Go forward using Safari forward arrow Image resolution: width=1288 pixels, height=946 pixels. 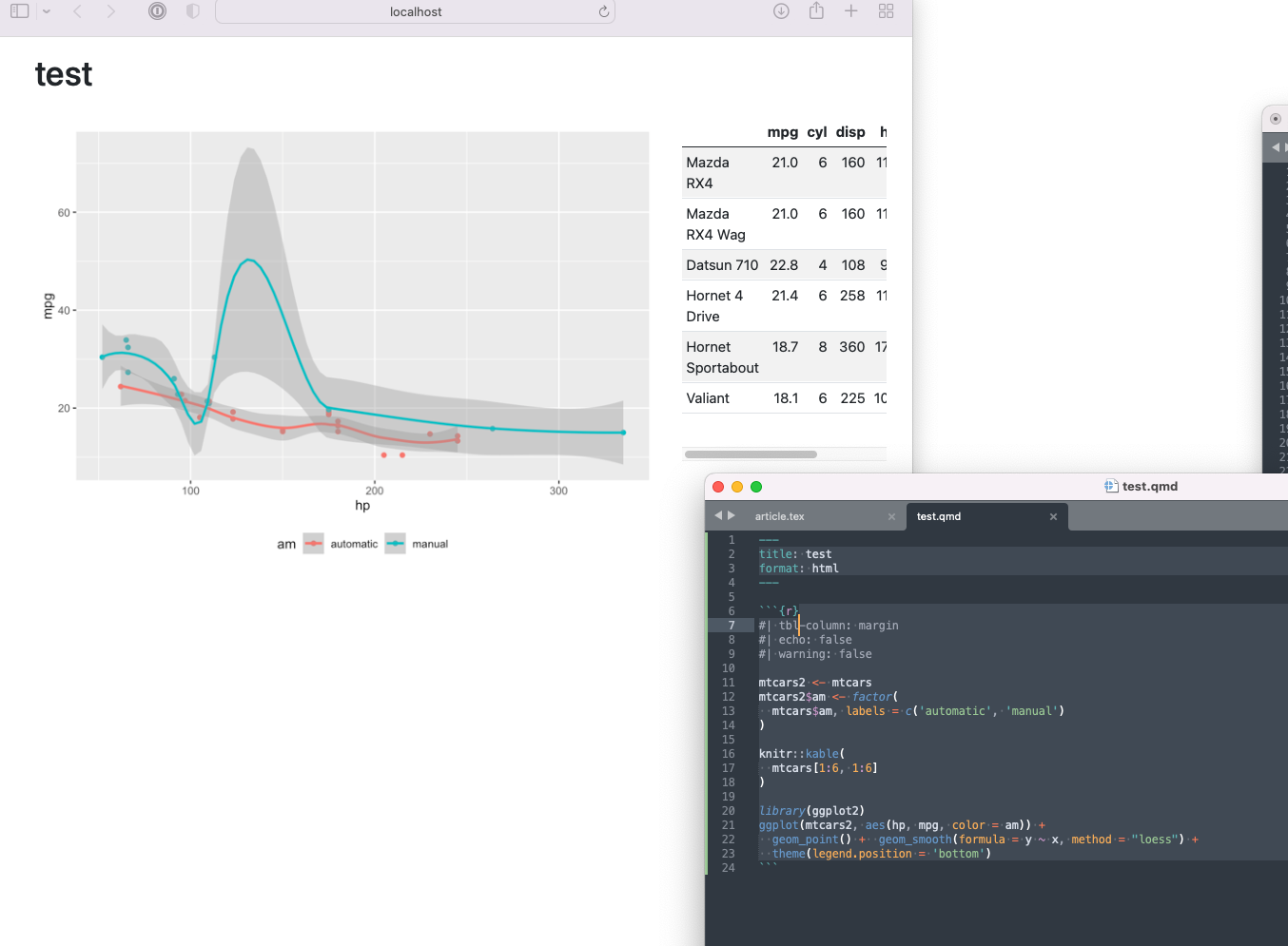point(111,11)
